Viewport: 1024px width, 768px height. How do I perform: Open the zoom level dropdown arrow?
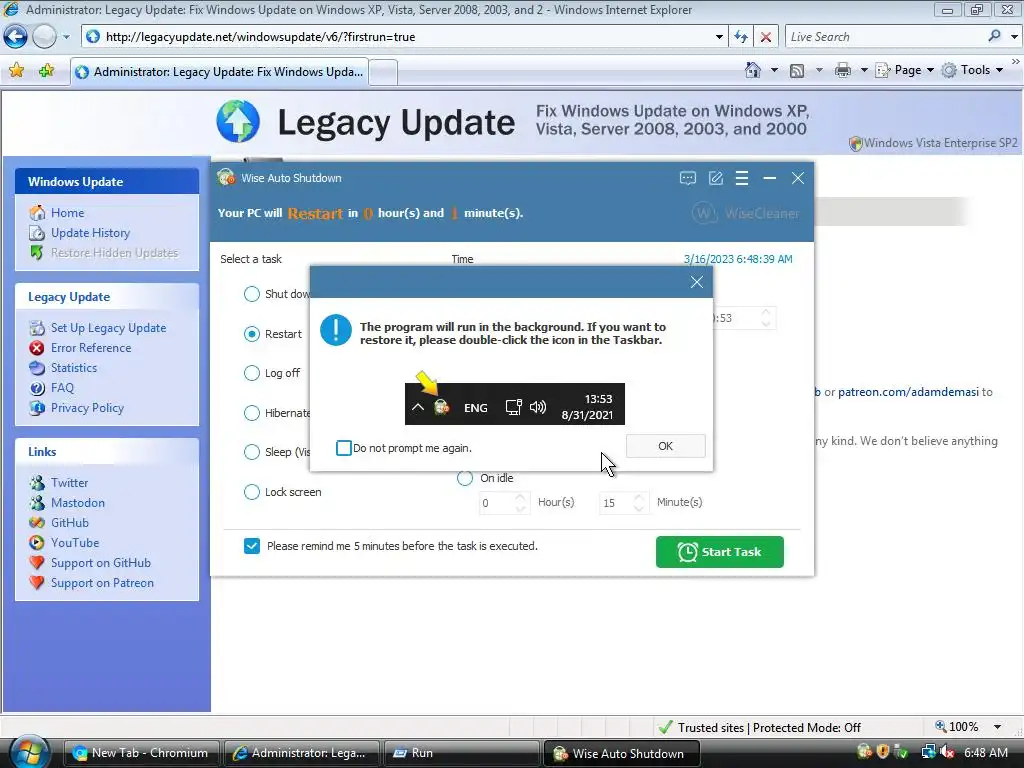[997, 727]
